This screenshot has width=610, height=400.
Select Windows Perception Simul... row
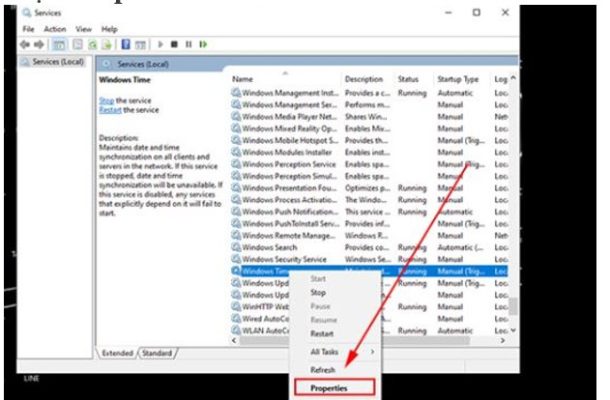tap(370, 176)
